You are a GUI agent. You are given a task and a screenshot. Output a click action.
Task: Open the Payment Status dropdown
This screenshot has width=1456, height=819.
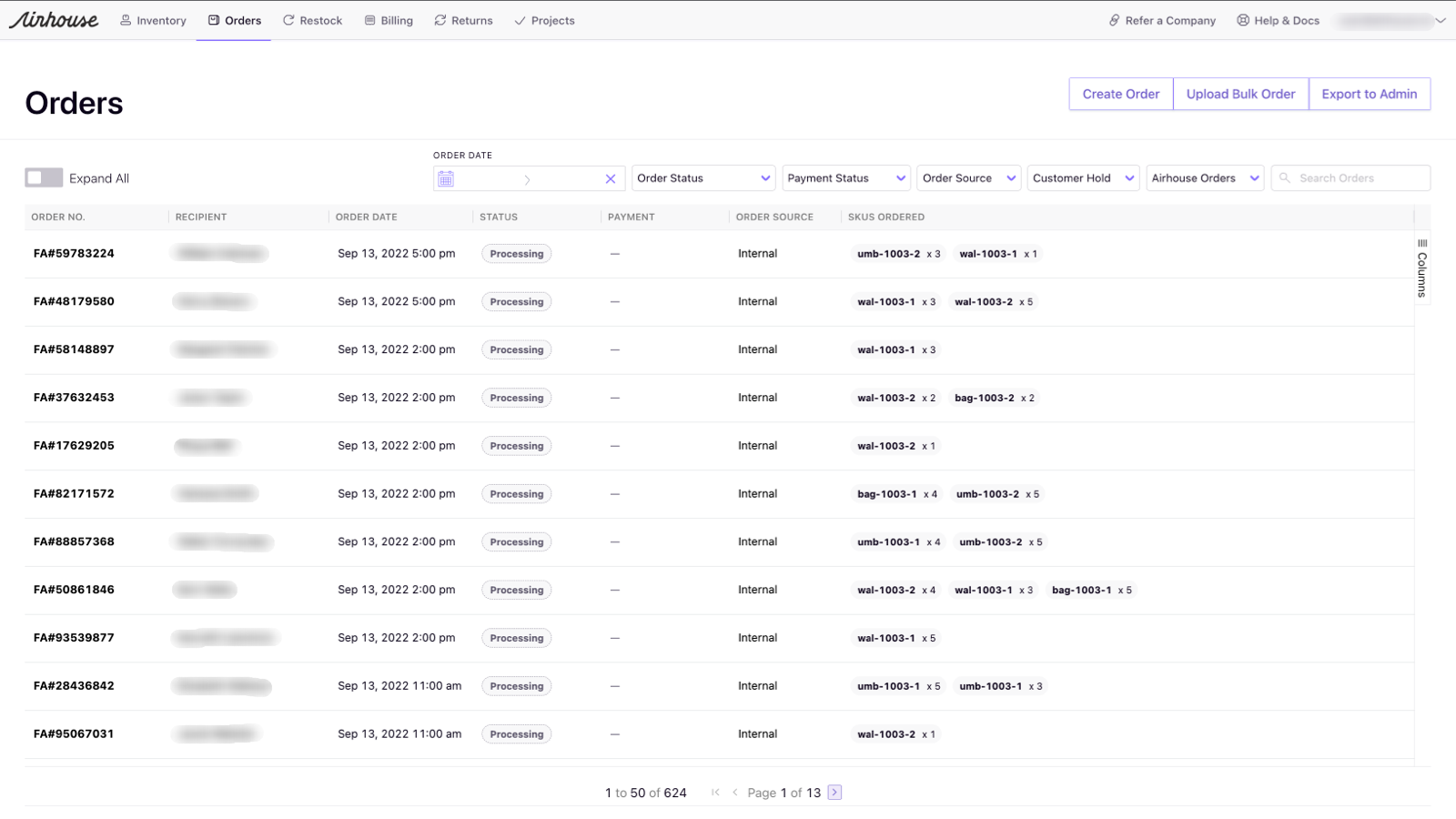coord(845,178)
